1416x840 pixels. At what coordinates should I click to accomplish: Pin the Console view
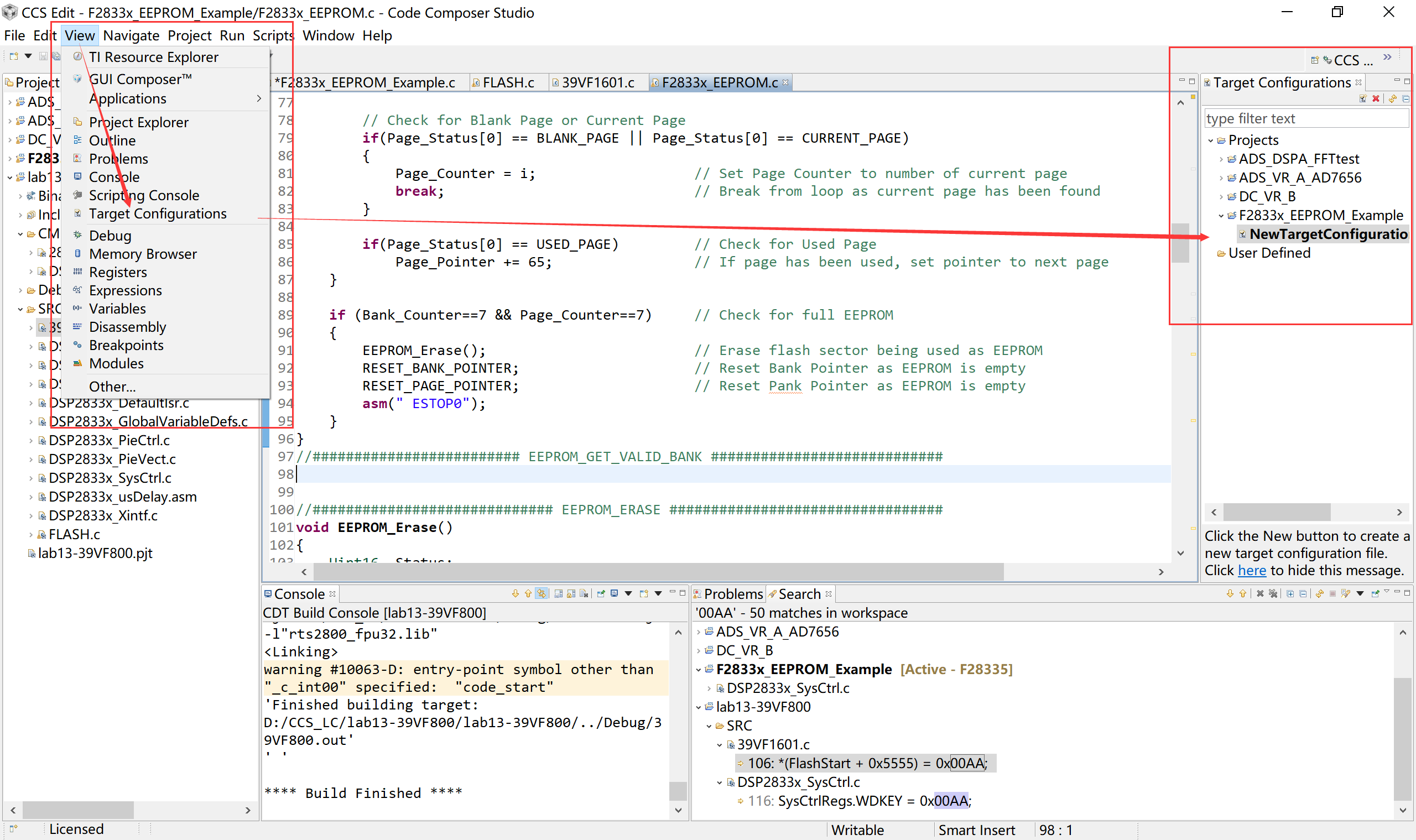pos(601,593)
